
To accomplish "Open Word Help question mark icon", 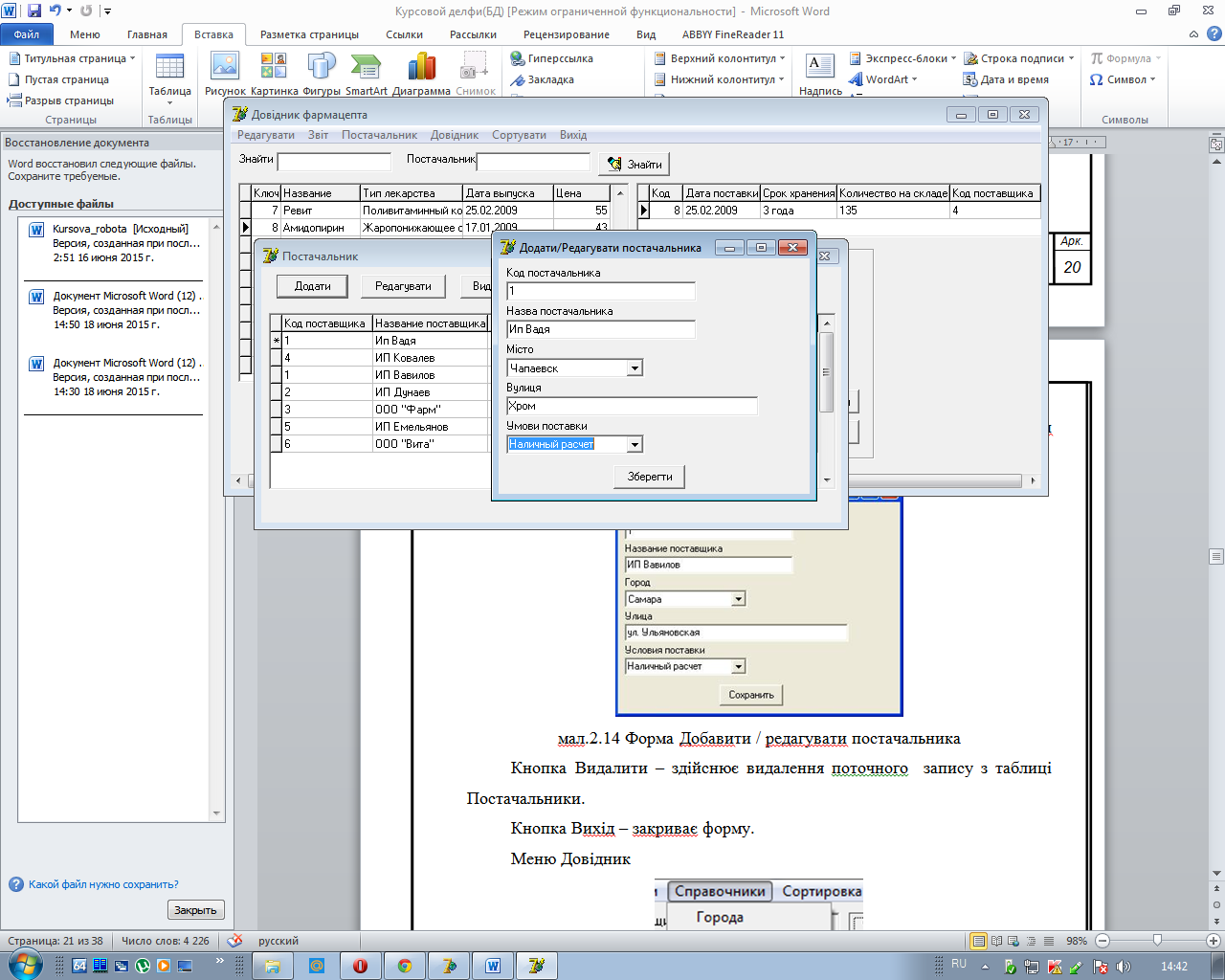I will [1213, 34].
